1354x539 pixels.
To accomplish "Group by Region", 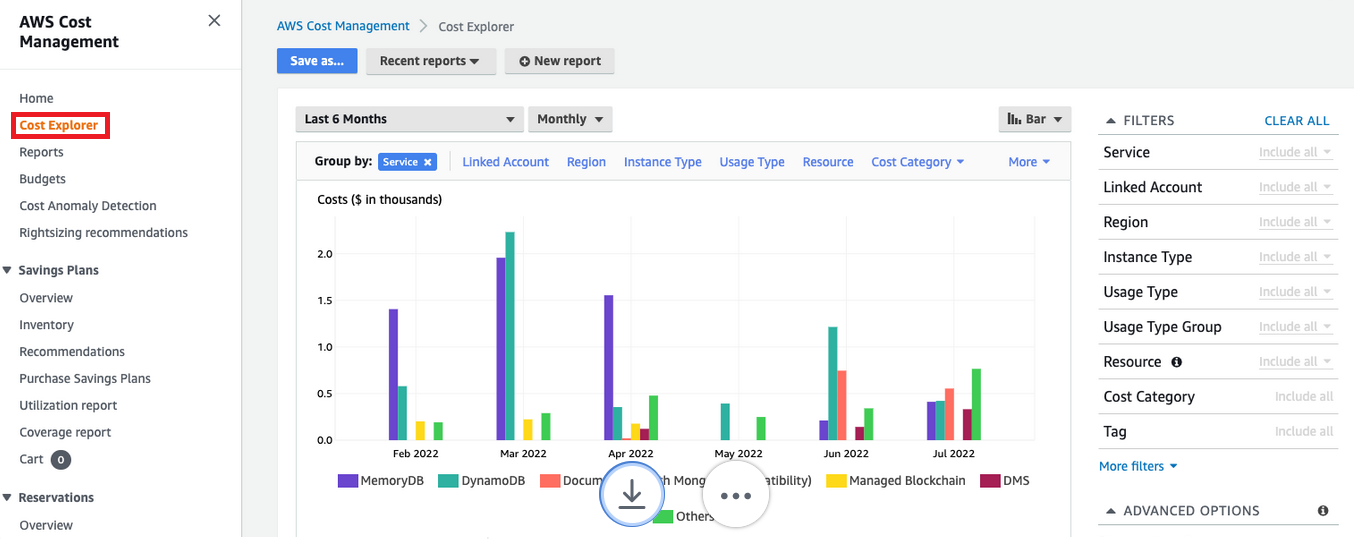I will (586, 162).
